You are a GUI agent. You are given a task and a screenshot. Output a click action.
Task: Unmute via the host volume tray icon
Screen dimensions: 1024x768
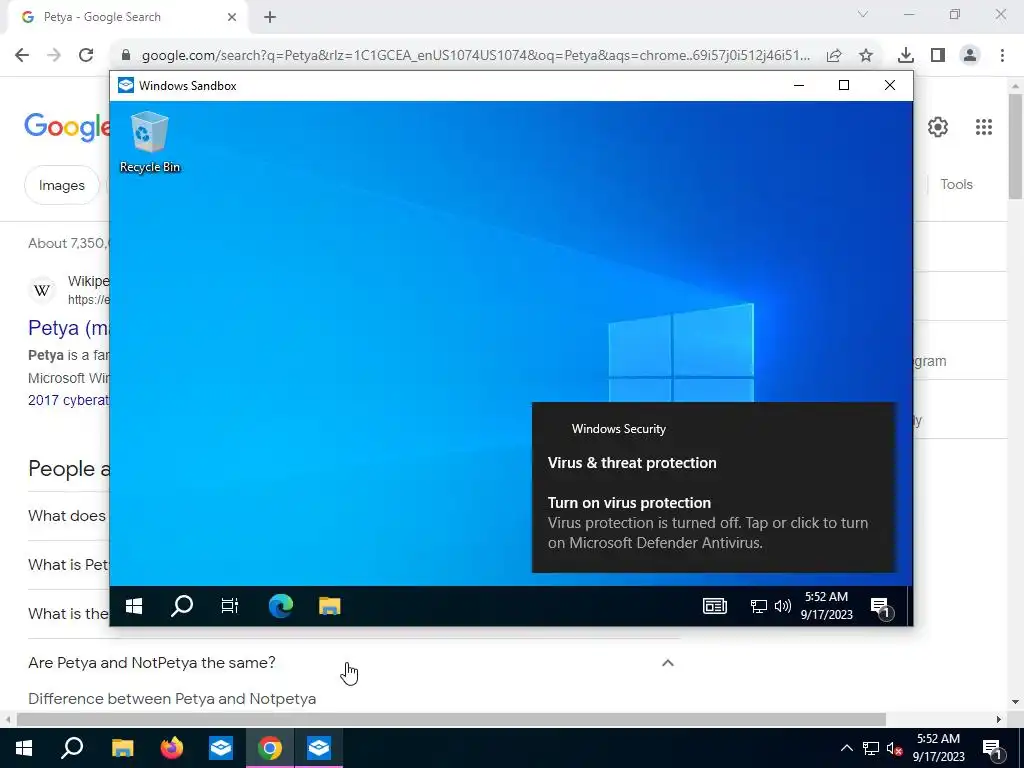[894, 748]
